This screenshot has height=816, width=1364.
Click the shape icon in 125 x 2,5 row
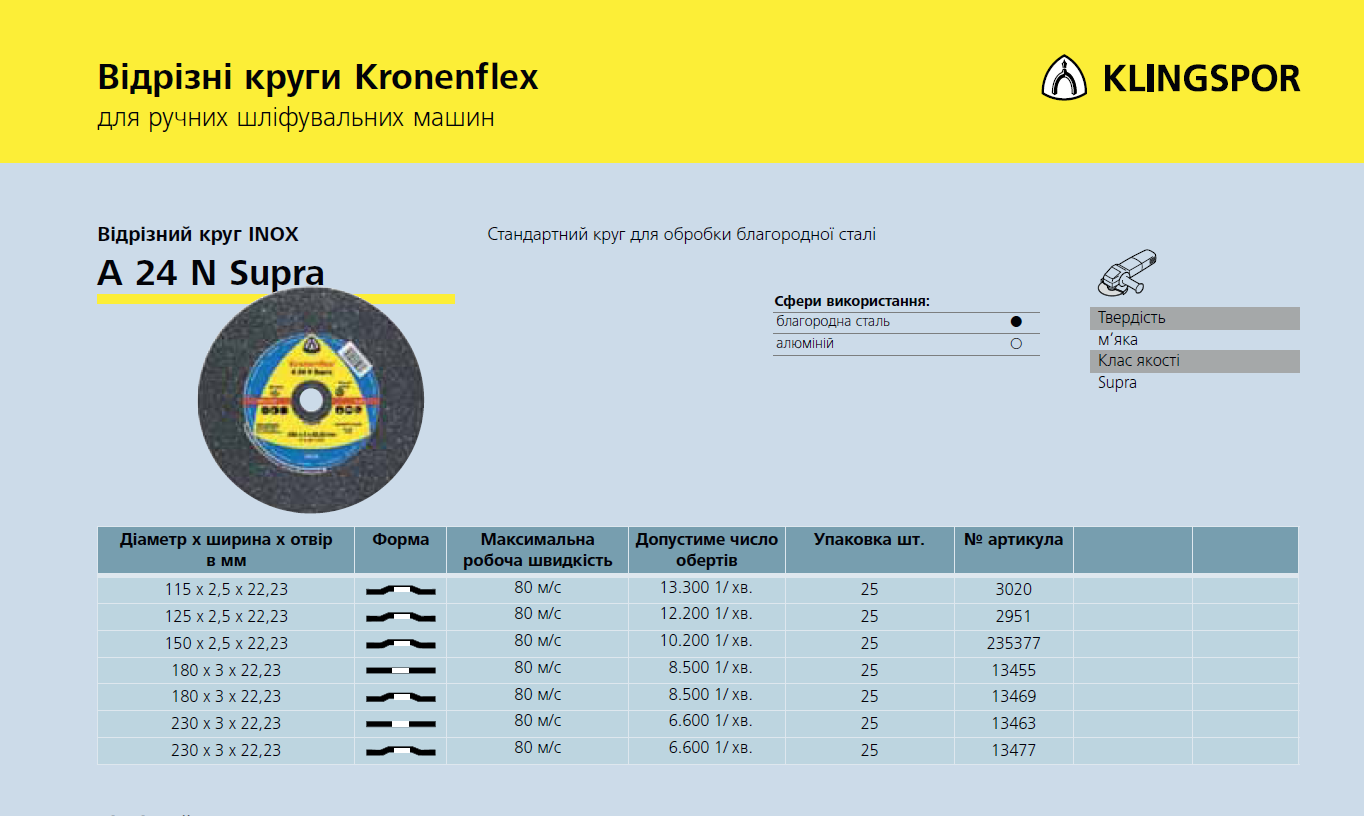(401, 617)
